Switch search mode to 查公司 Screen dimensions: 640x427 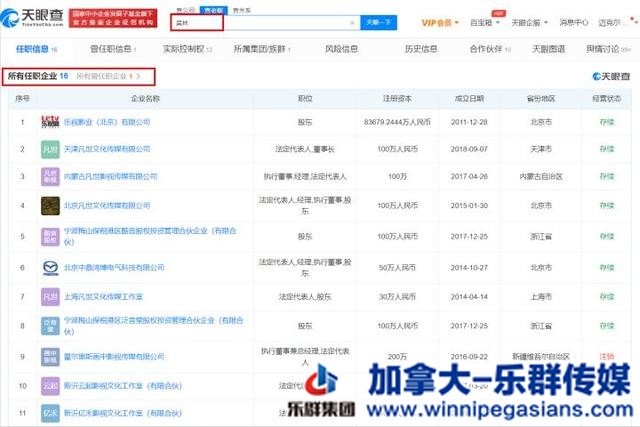click(x=186, y=10)
